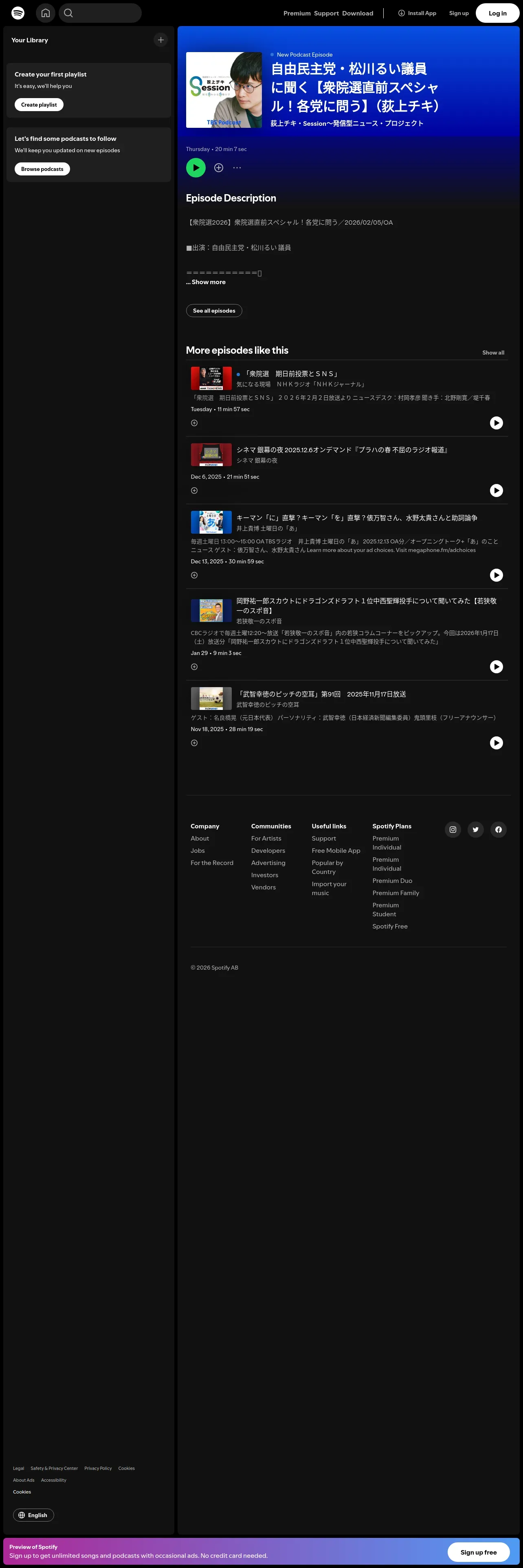Viewport: 523px width, 1568px height.
Task: Click Premium Student footer link
Action: (385, 910)
